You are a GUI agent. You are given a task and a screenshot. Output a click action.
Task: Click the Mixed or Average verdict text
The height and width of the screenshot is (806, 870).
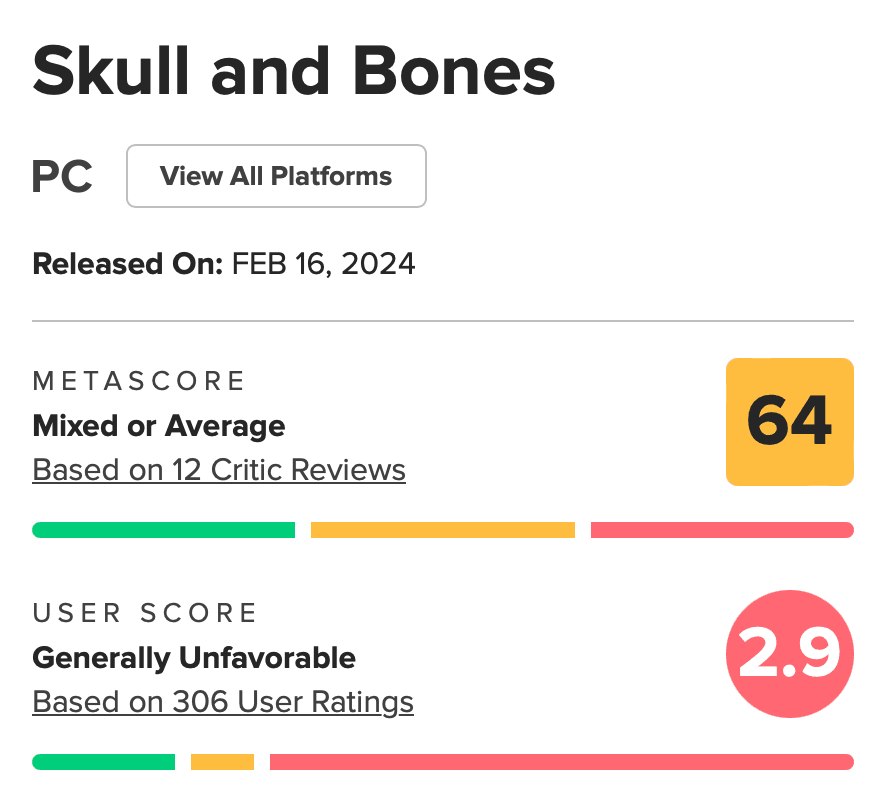click(159, 426)
